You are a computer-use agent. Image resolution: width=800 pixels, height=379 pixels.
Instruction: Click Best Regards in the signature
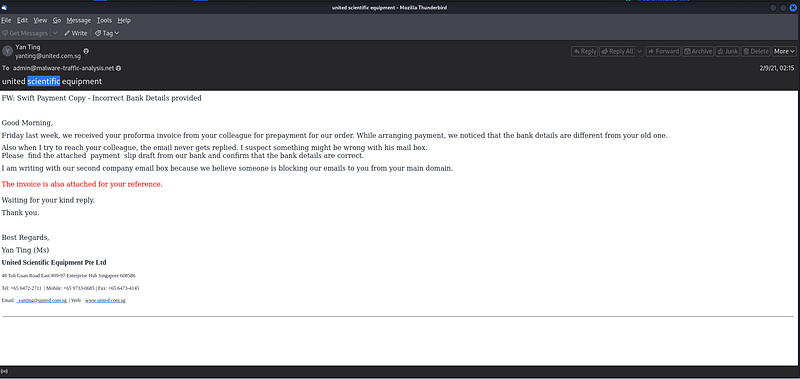(x=26, y=238)
